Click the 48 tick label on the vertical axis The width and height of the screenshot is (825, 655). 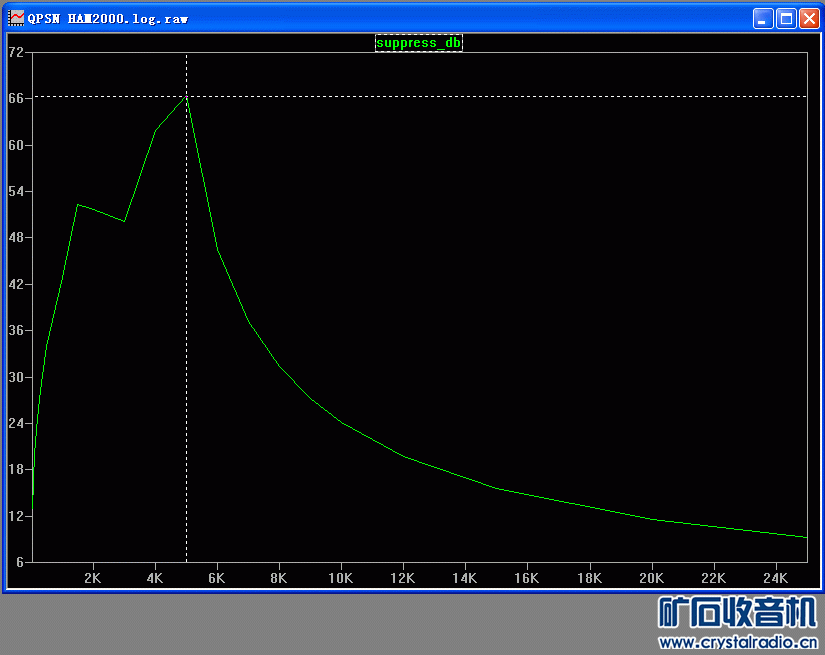pos(16,238)
